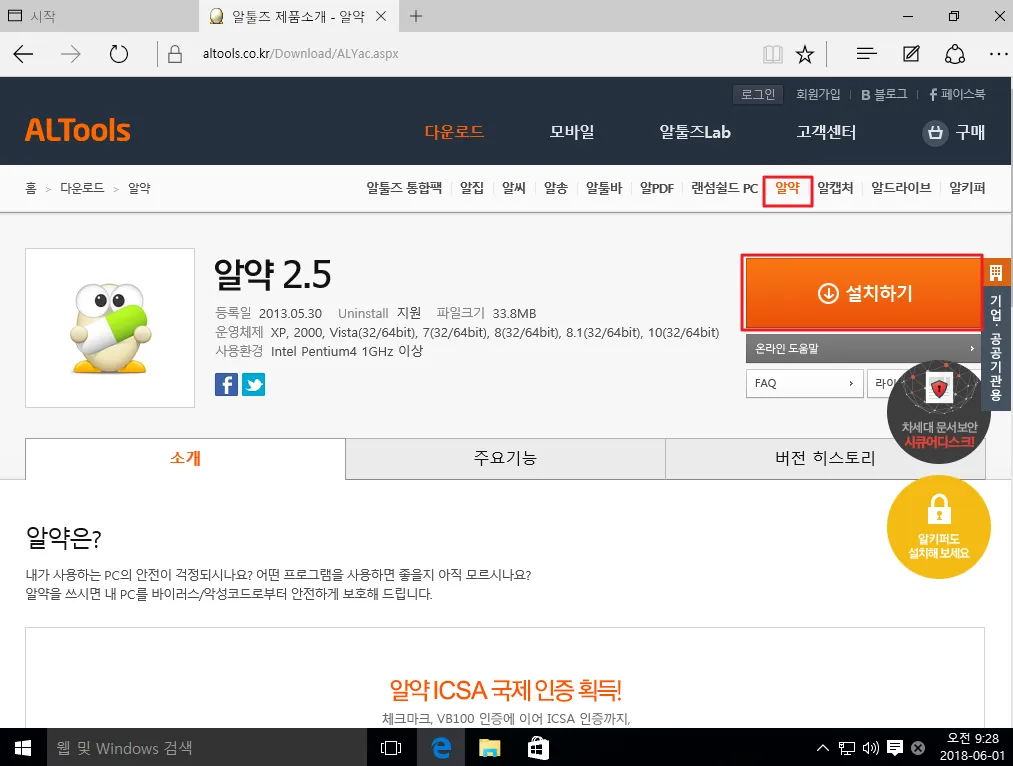1013x766 pixels.
Task: Open the 고객센터 menu
Action: (826, 132)
